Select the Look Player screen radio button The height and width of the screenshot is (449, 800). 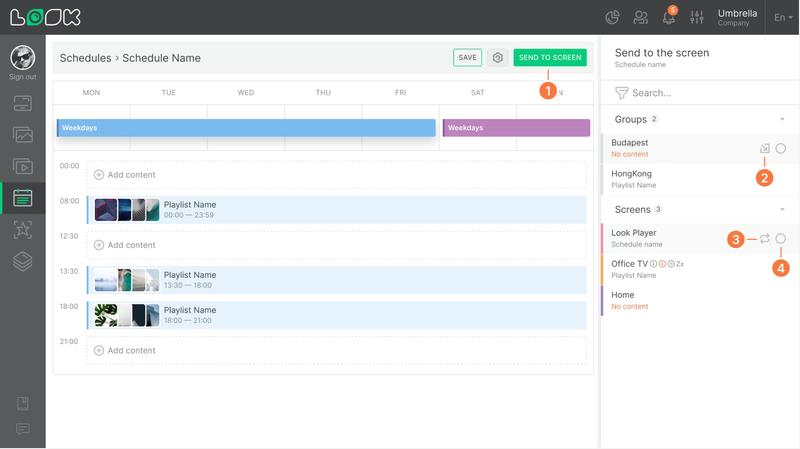[x=781, y=238]
